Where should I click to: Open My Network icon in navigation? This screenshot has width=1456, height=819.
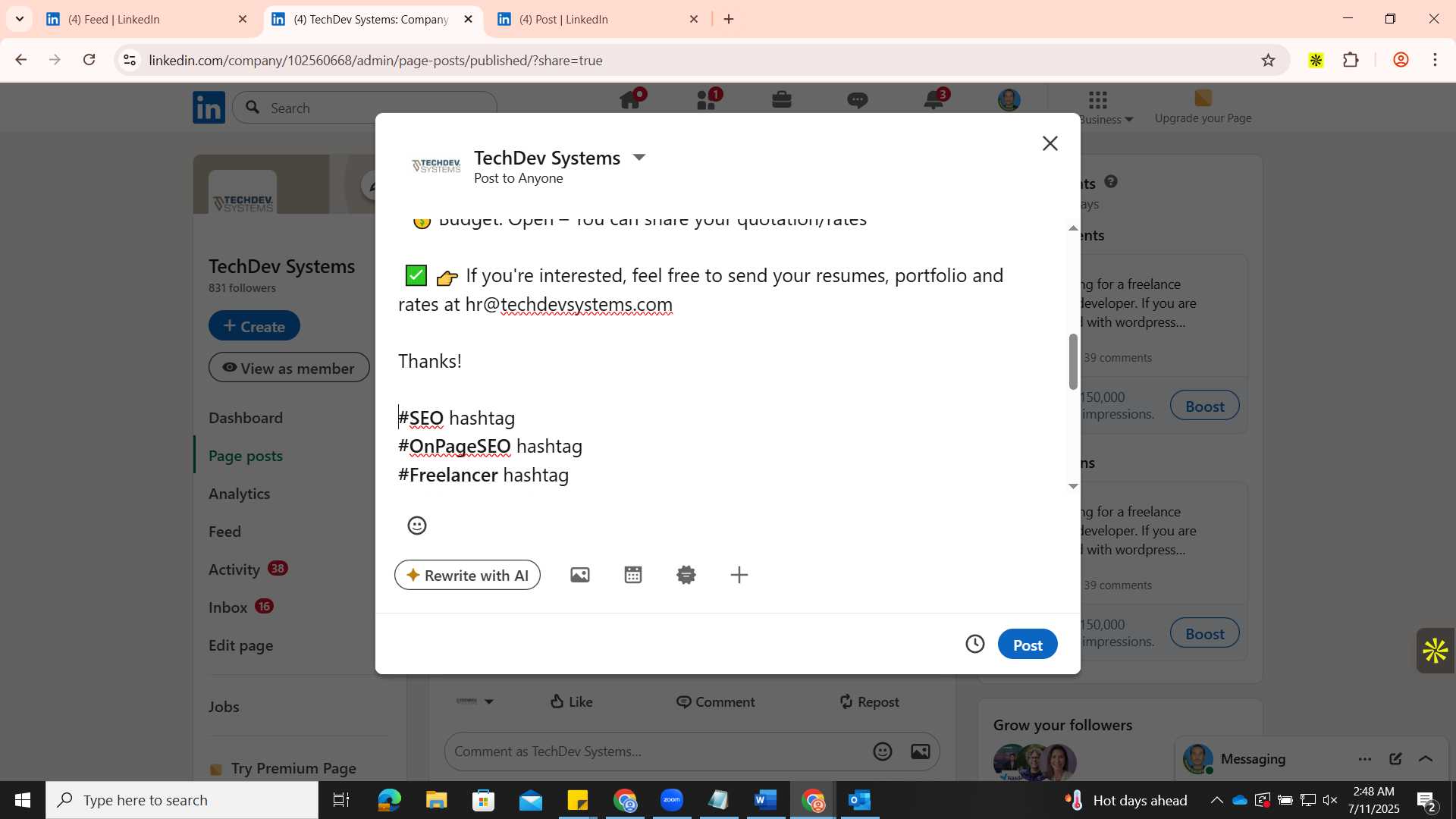point(707,100)
